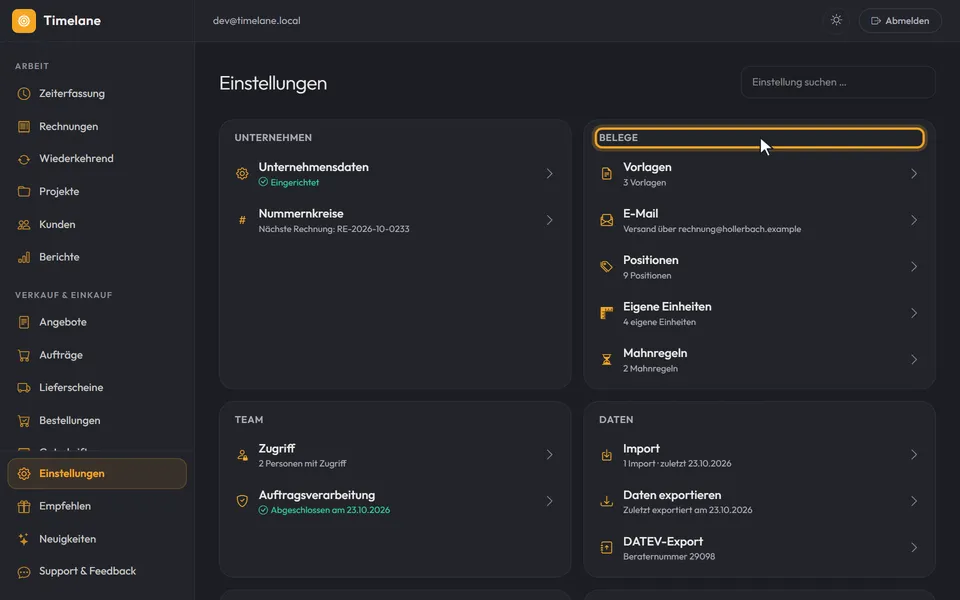Screen dimensions: 960x600
Task: Open Zeiterfassung from the sidebar menu
Action: tap(97, 94)
